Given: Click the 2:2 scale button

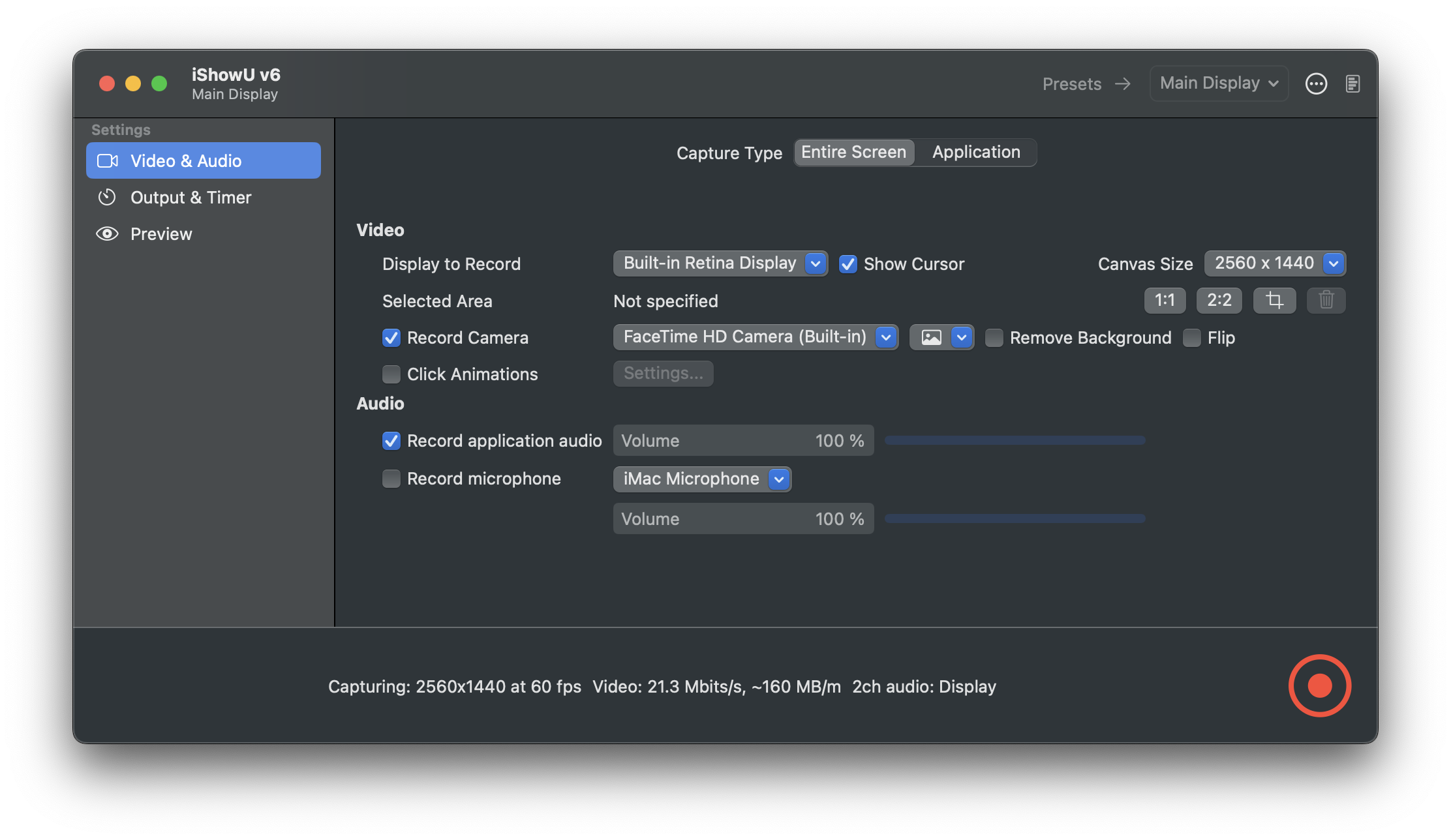Looking at the screenshot, I should (1219, 300).
